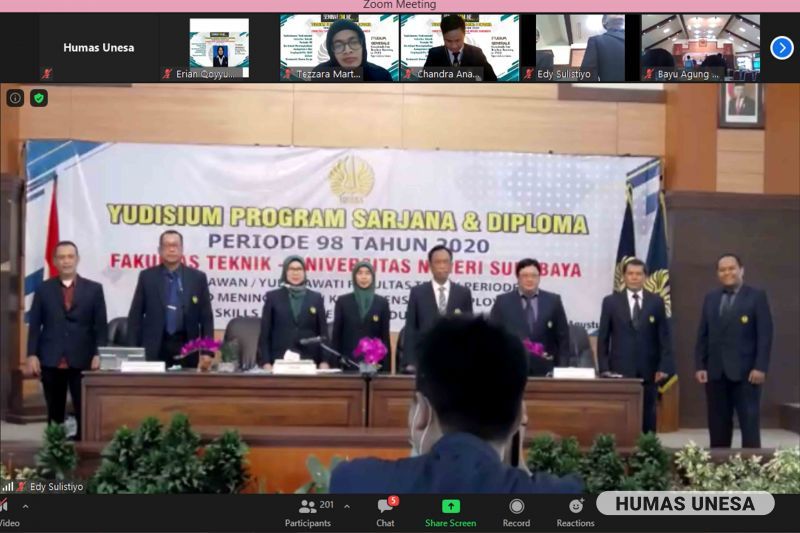Click the green Share Screen button
The width and height of the screenshot is (800, 533).
coord(451,513)
